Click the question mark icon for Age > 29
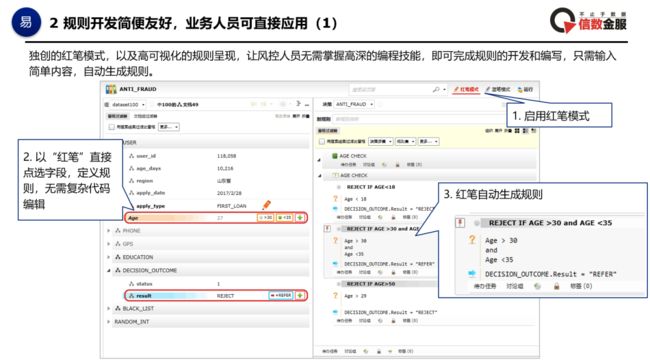This screenshot has width=650, height=364. click(x=335, y=296)
